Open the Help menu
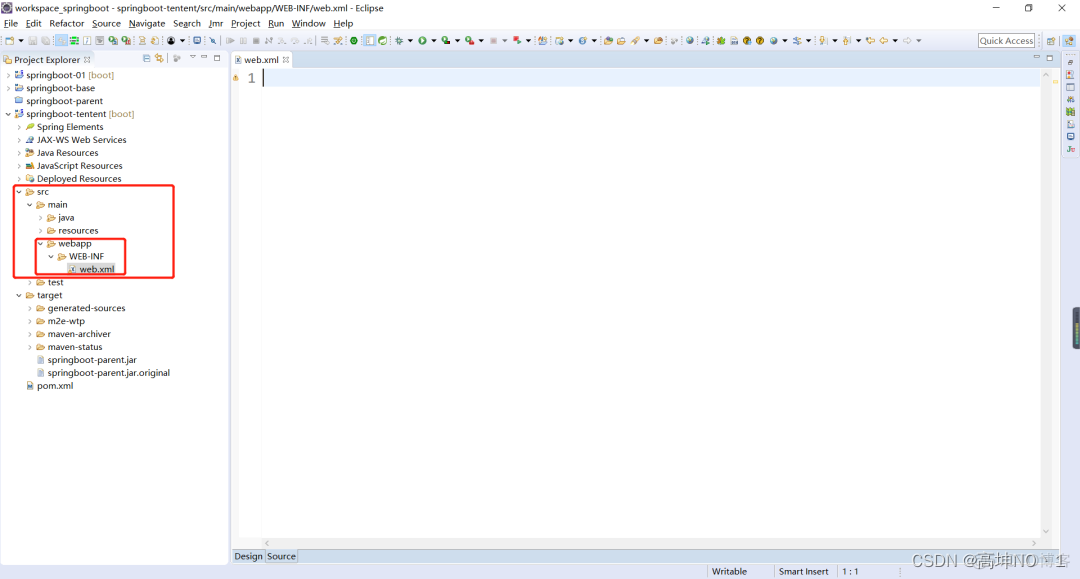This screenshot has height=579, width=1080. 343,23
